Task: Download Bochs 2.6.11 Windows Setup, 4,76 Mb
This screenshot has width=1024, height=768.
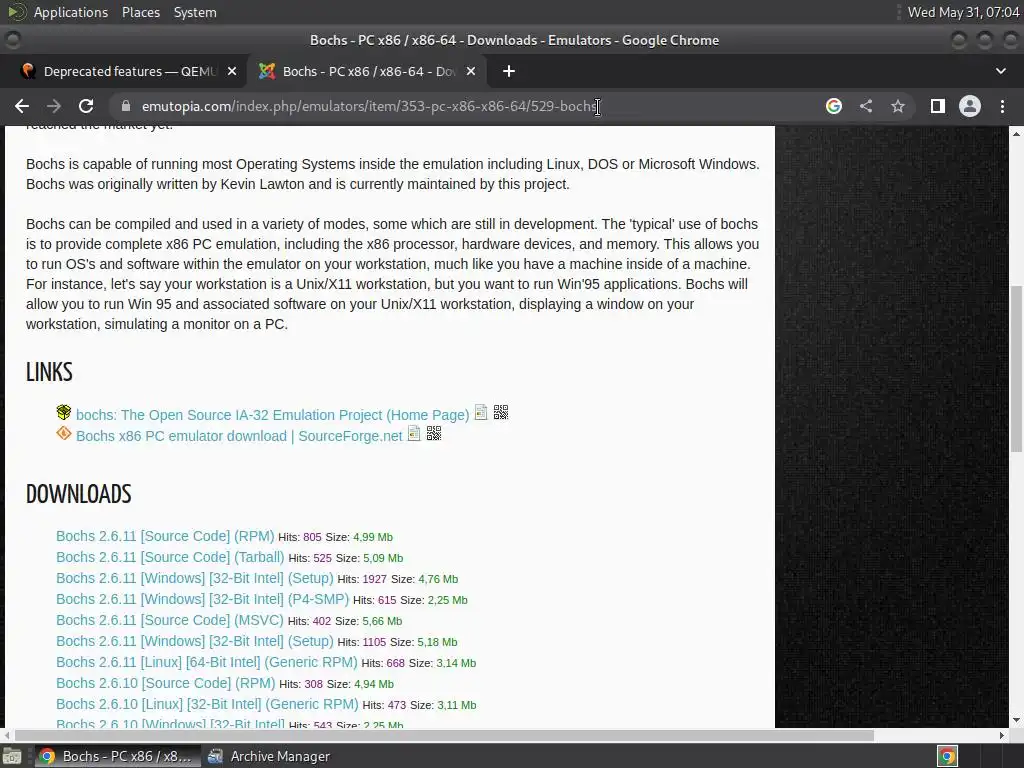Action: (195, 578)
